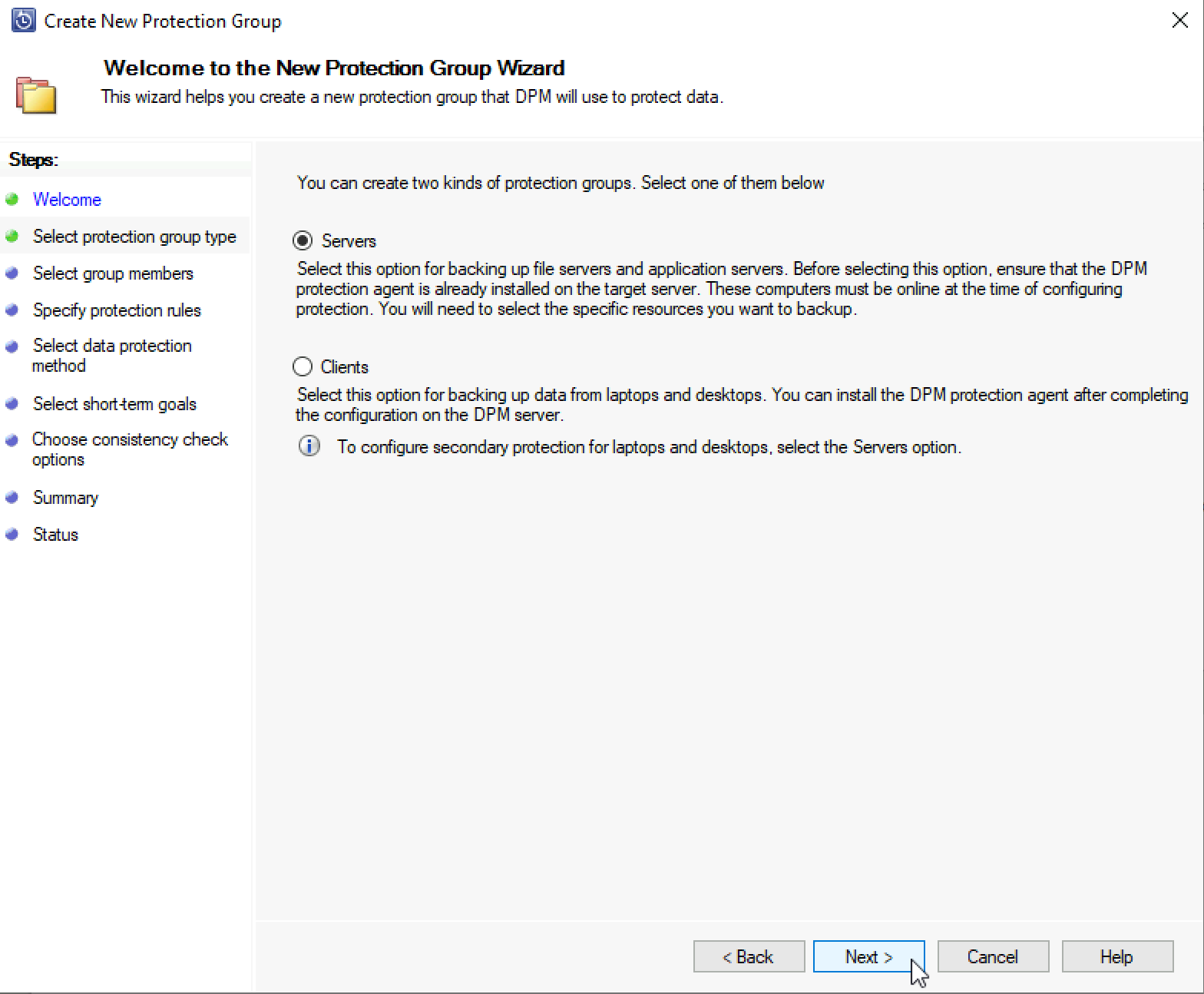Click the blue information icon
The image size is (1204, 994).
click(309, 446)
